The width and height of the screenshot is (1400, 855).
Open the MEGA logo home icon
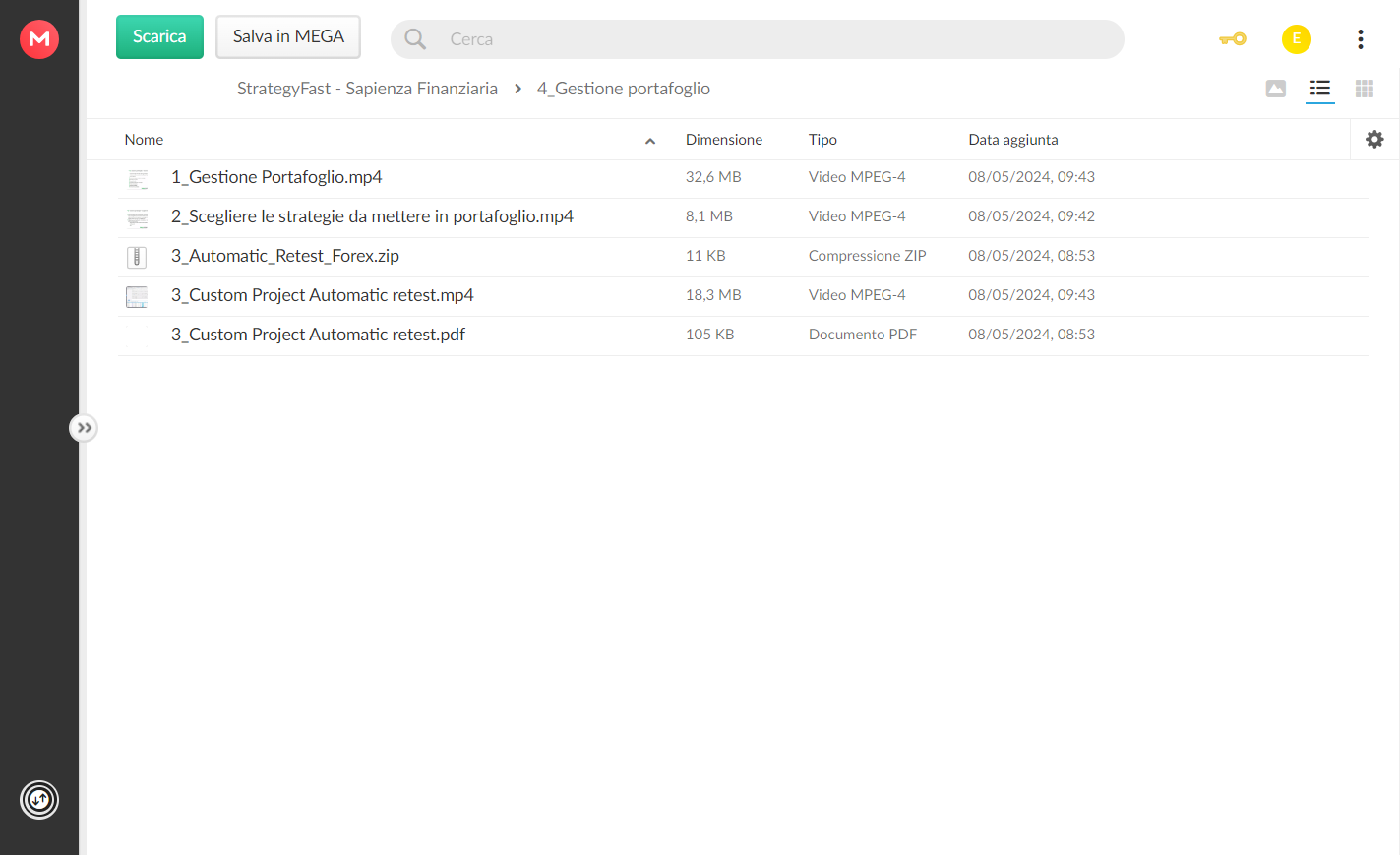[39, 39]
